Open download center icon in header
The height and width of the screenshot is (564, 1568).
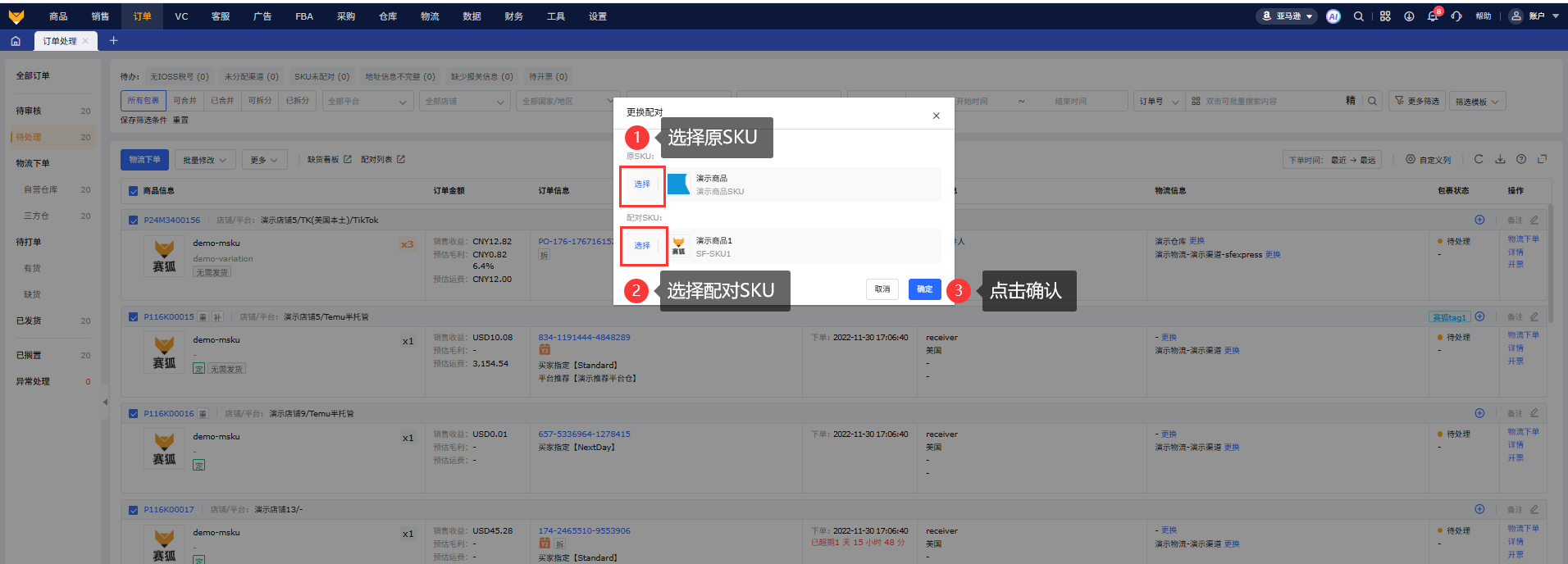pyautogui.click(x=1409, y=16)
